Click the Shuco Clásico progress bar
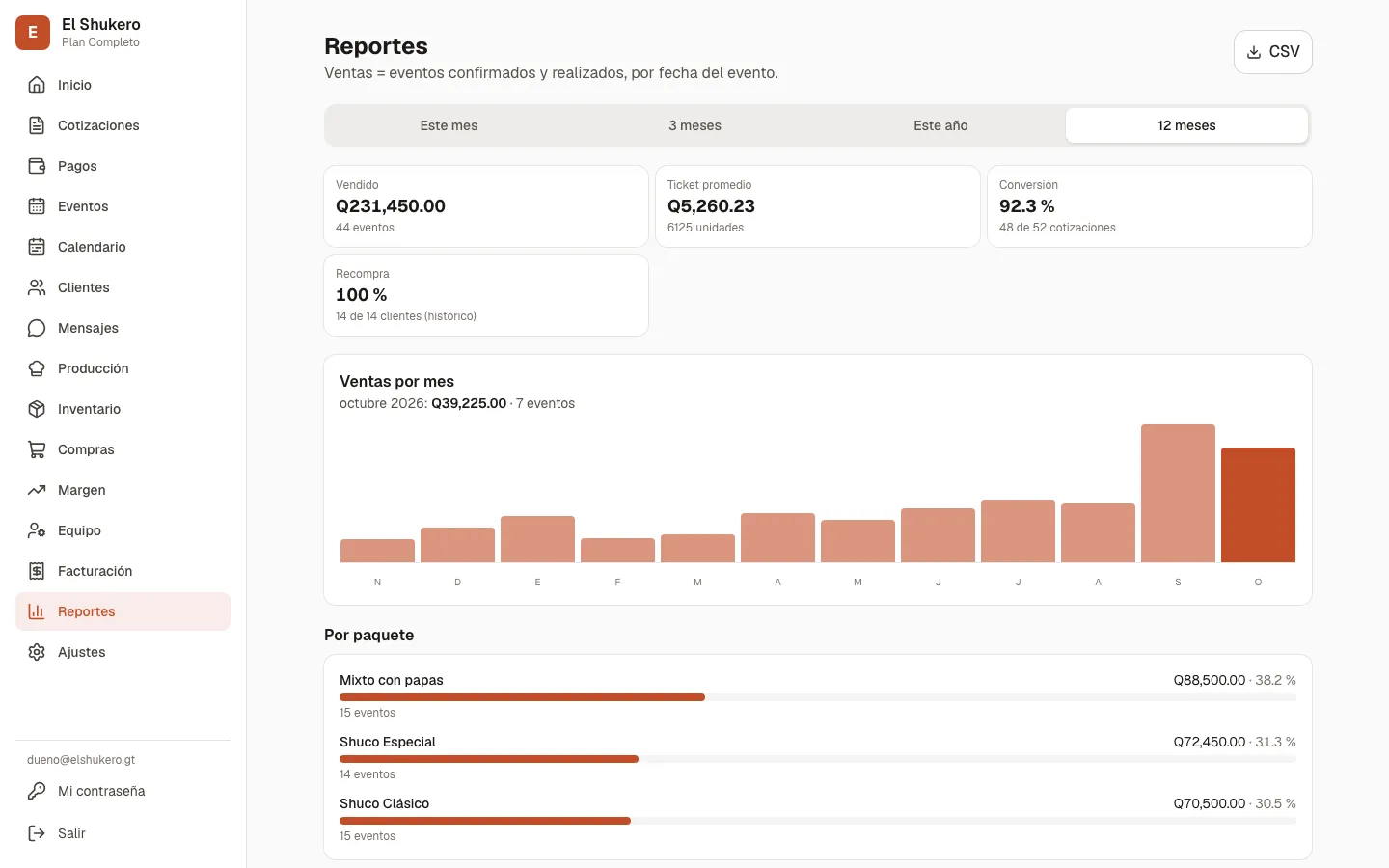 pos(818,821)
